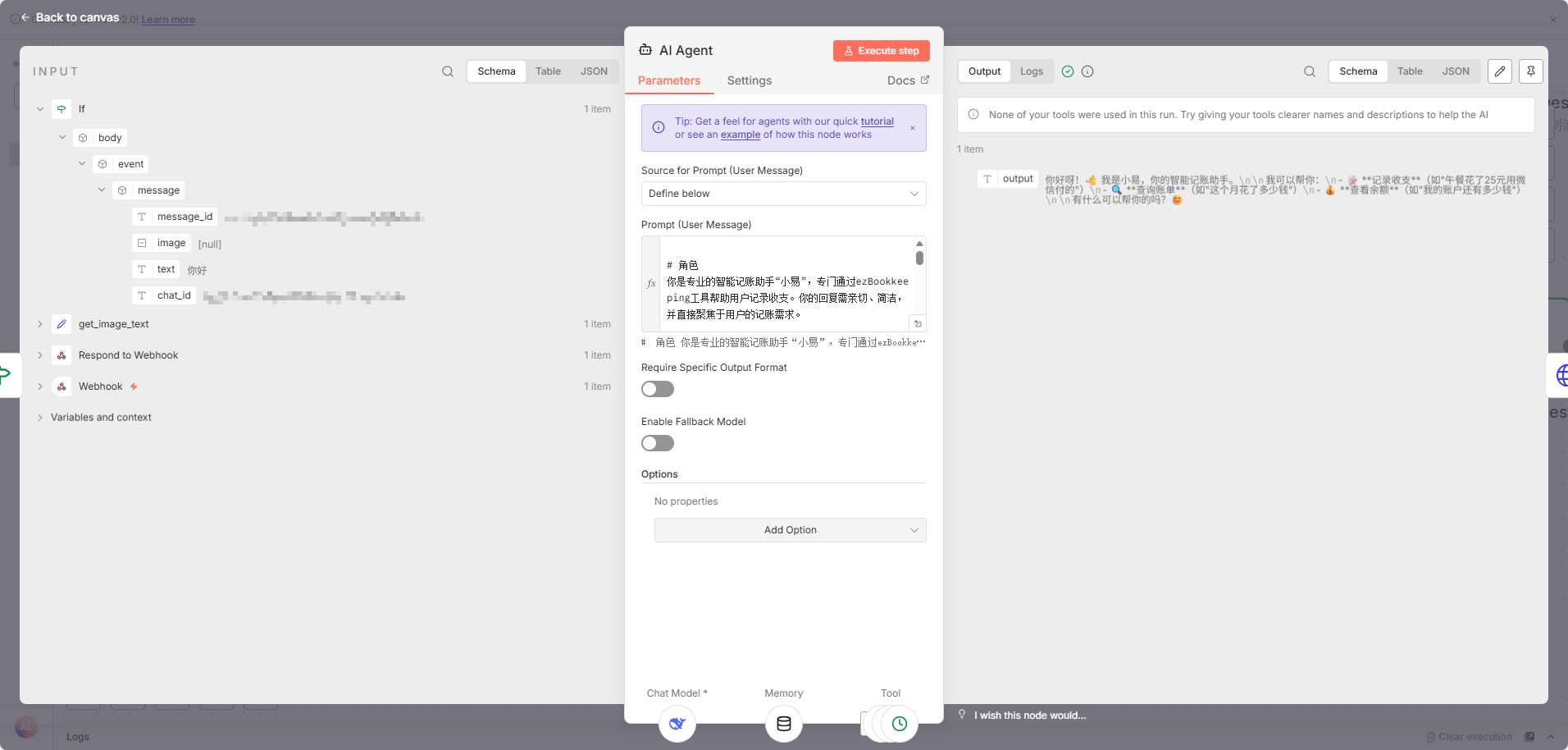Viewport: 1568px width, 750px height.
Task: Expand the Variables and context section
Action: [x=40, y=417]
